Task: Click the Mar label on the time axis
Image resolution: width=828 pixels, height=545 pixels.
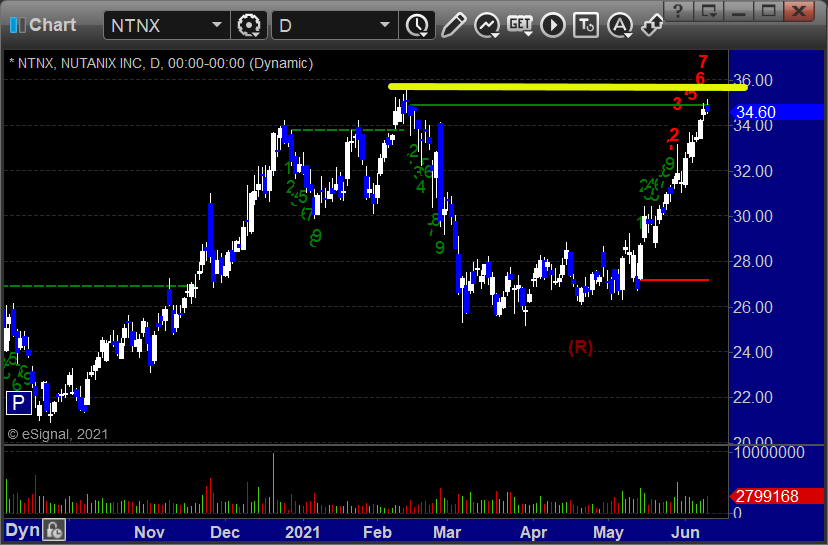Action: [x=447, y=532]
